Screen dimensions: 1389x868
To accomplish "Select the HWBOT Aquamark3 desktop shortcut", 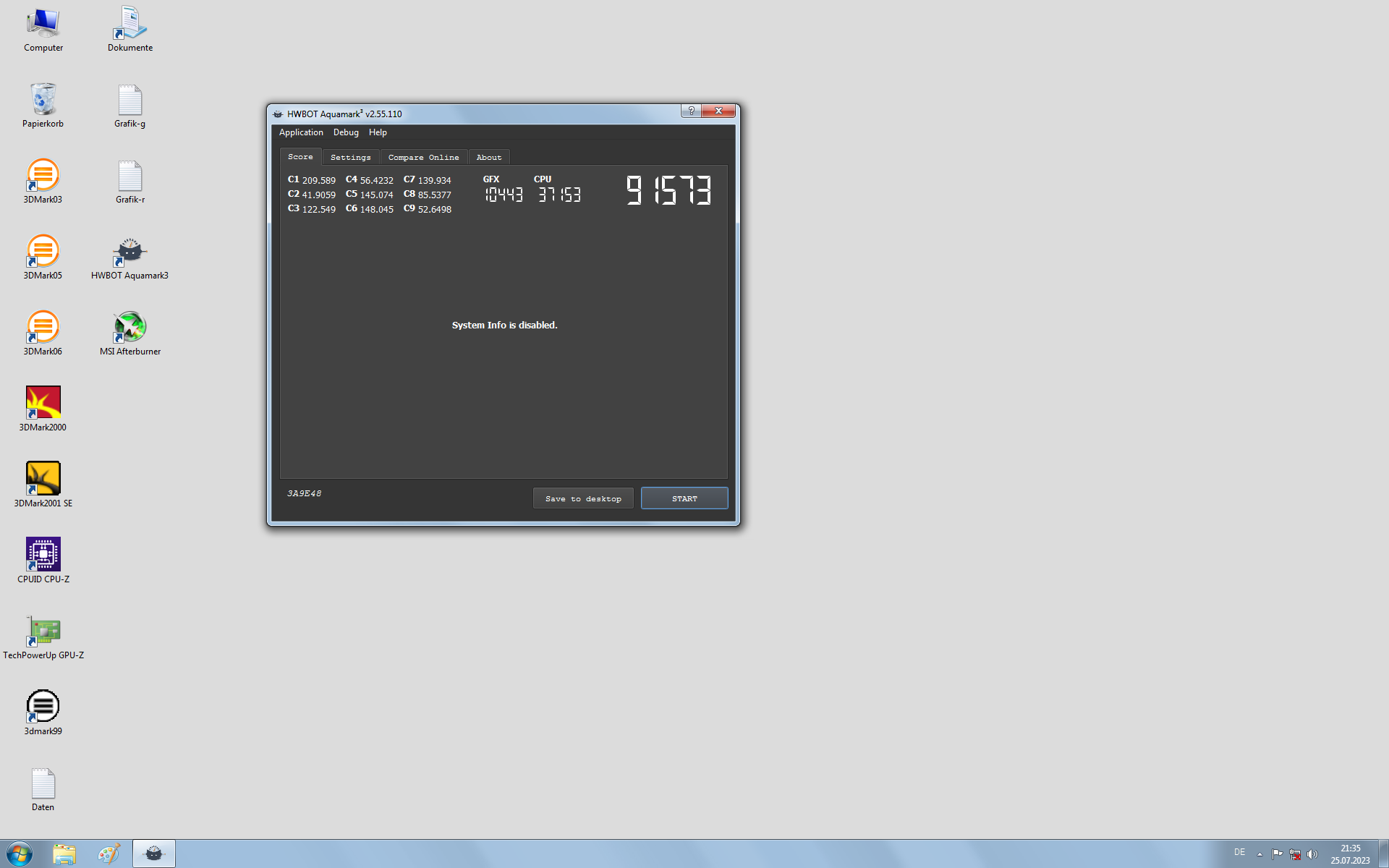I will click(x=130, y=258).
